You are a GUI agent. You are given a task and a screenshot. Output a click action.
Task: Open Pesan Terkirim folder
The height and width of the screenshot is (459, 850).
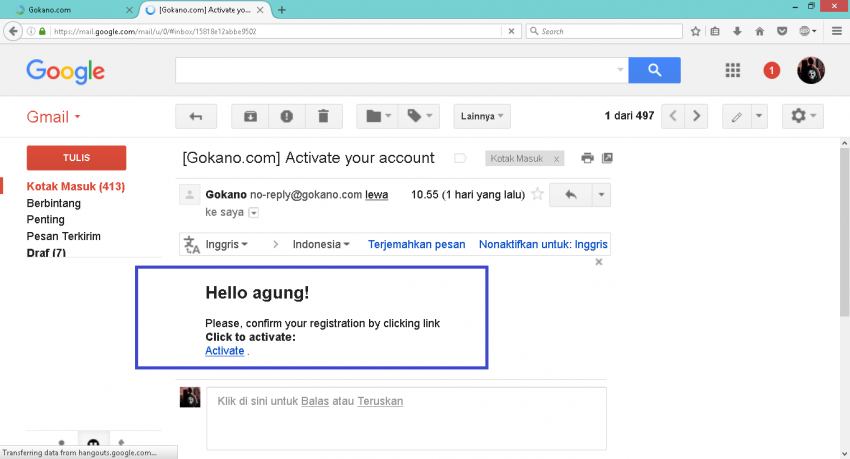coord(63,236)
